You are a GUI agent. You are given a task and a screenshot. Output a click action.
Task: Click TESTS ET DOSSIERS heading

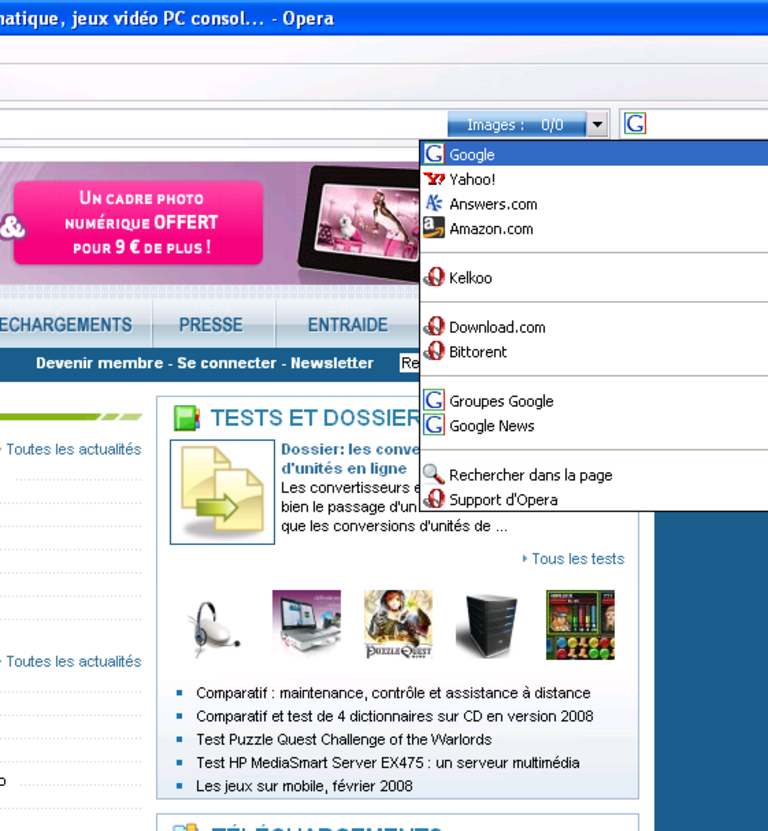(315, 418)
